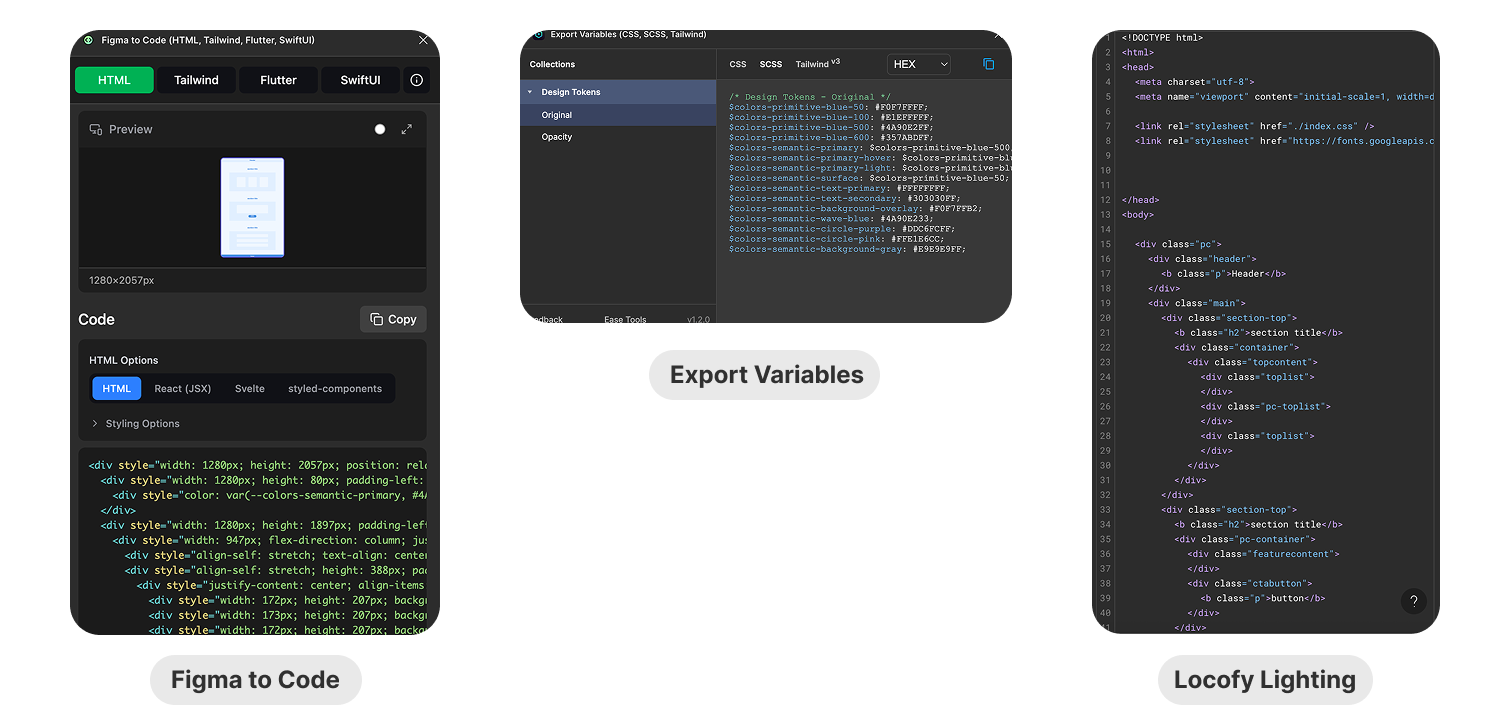Click the div class="pc-toplist" code line

click(1266, 407)
